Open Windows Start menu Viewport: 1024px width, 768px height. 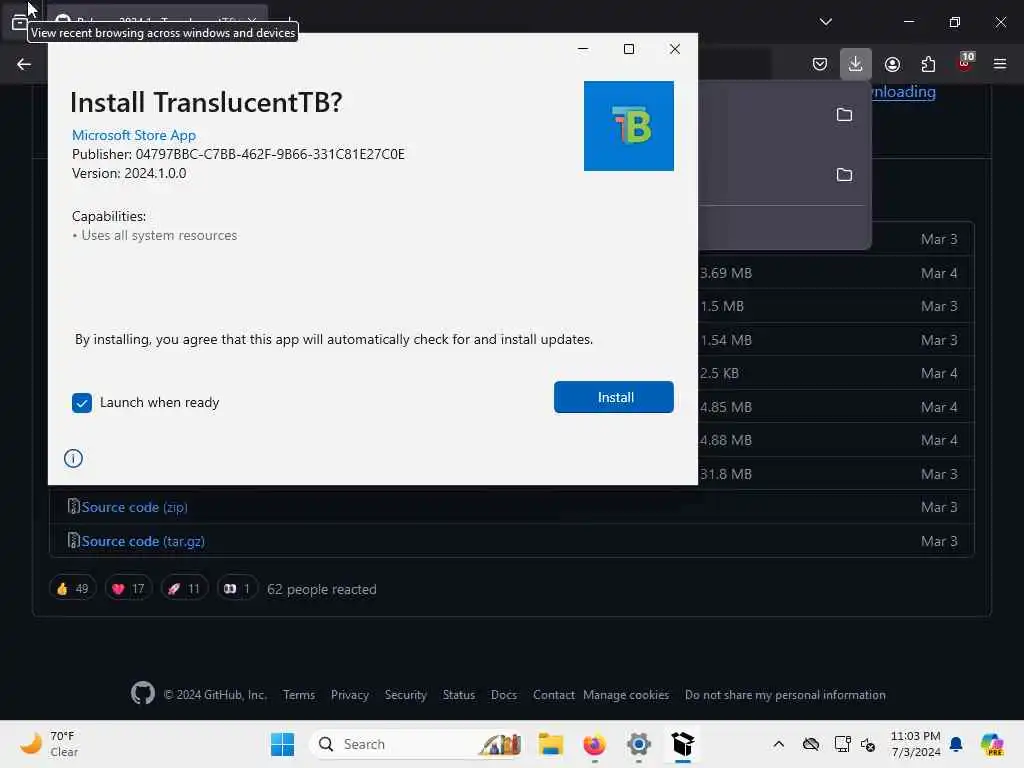282,744
